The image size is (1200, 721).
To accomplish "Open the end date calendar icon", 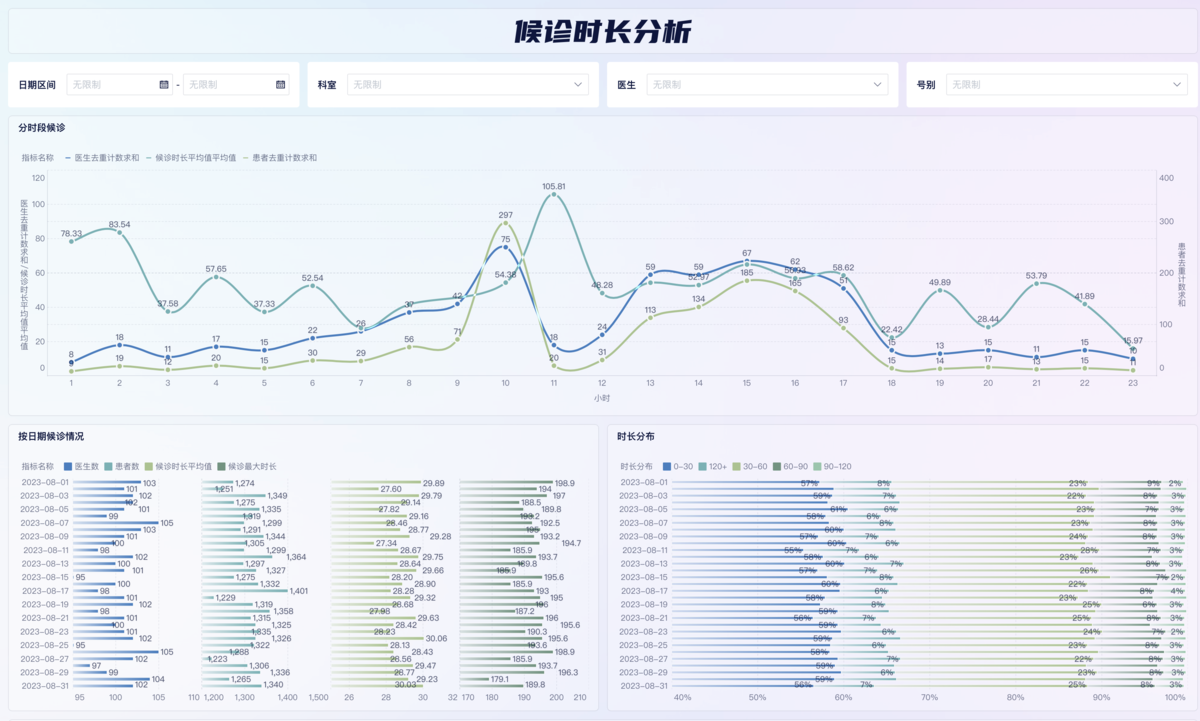I will point(281,85).
